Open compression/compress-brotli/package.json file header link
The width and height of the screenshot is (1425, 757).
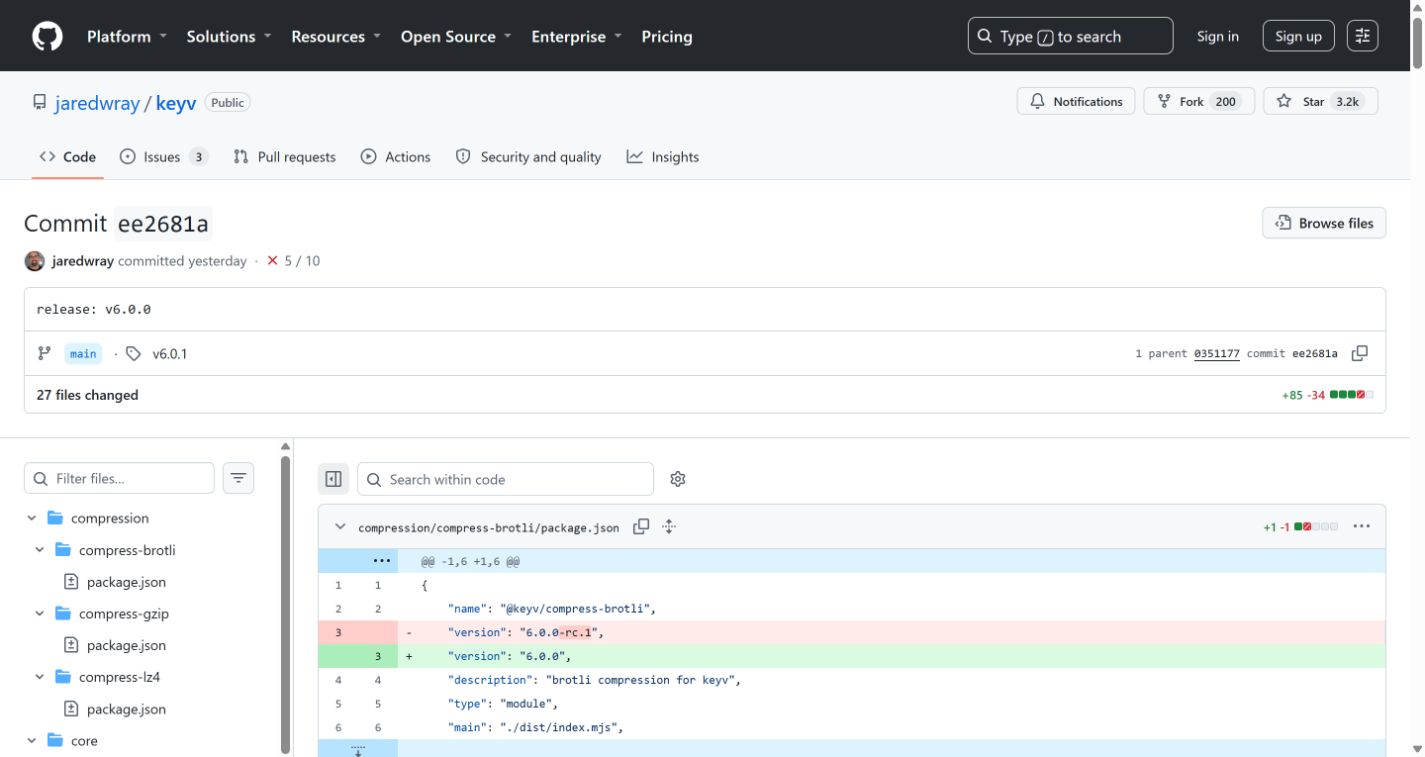(489, 527)
